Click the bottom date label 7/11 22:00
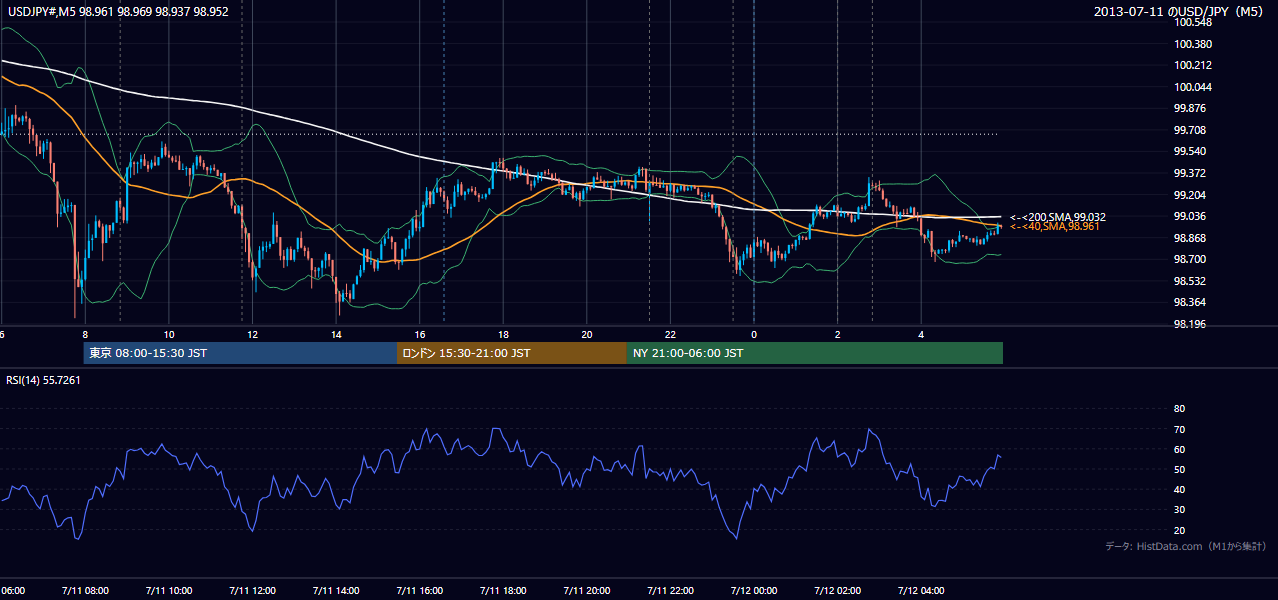This screenshot has height=600, width=1278. pos(670,590)
